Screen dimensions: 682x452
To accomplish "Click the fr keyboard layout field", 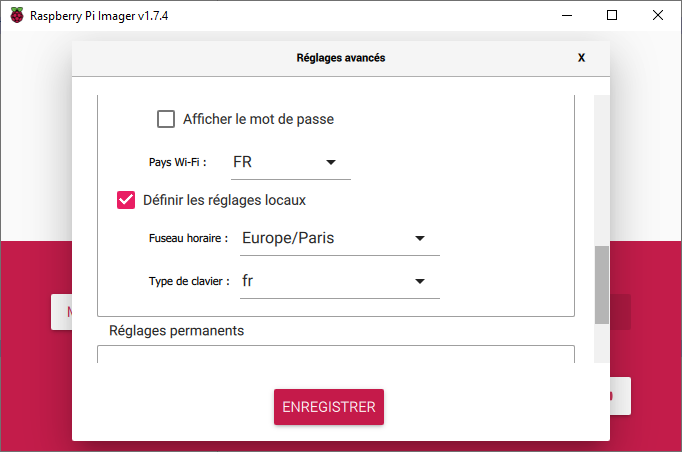I will tap(318, 281).
